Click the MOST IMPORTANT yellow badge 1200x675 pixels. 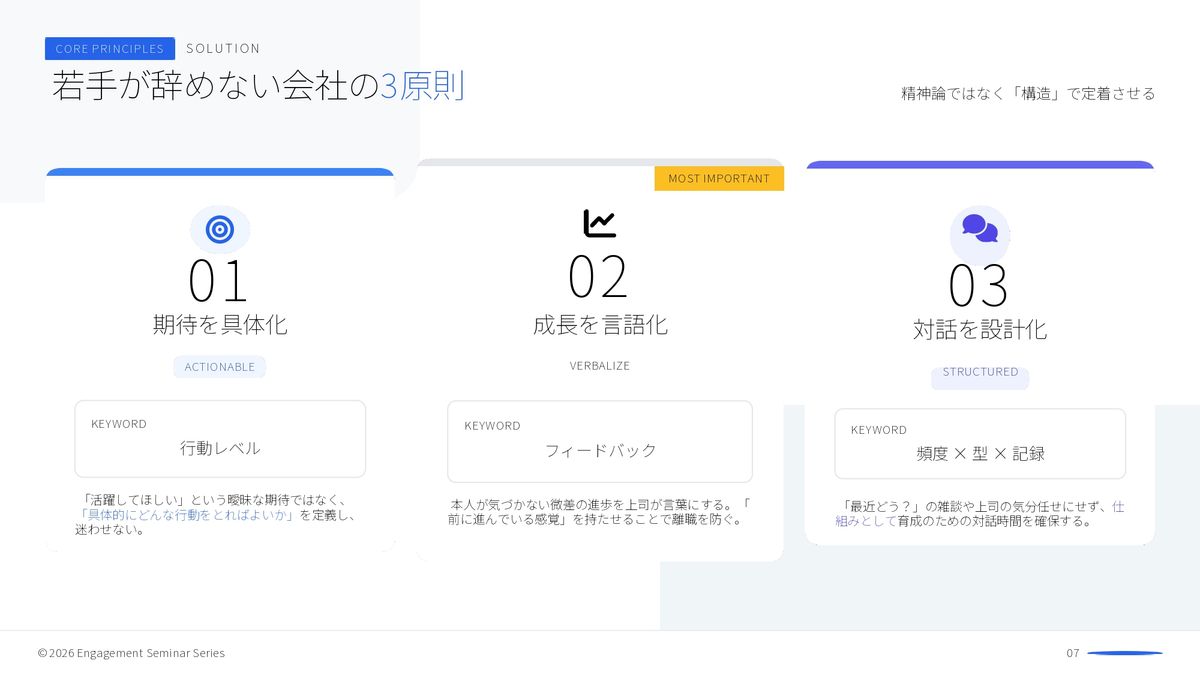pos(719,178)
